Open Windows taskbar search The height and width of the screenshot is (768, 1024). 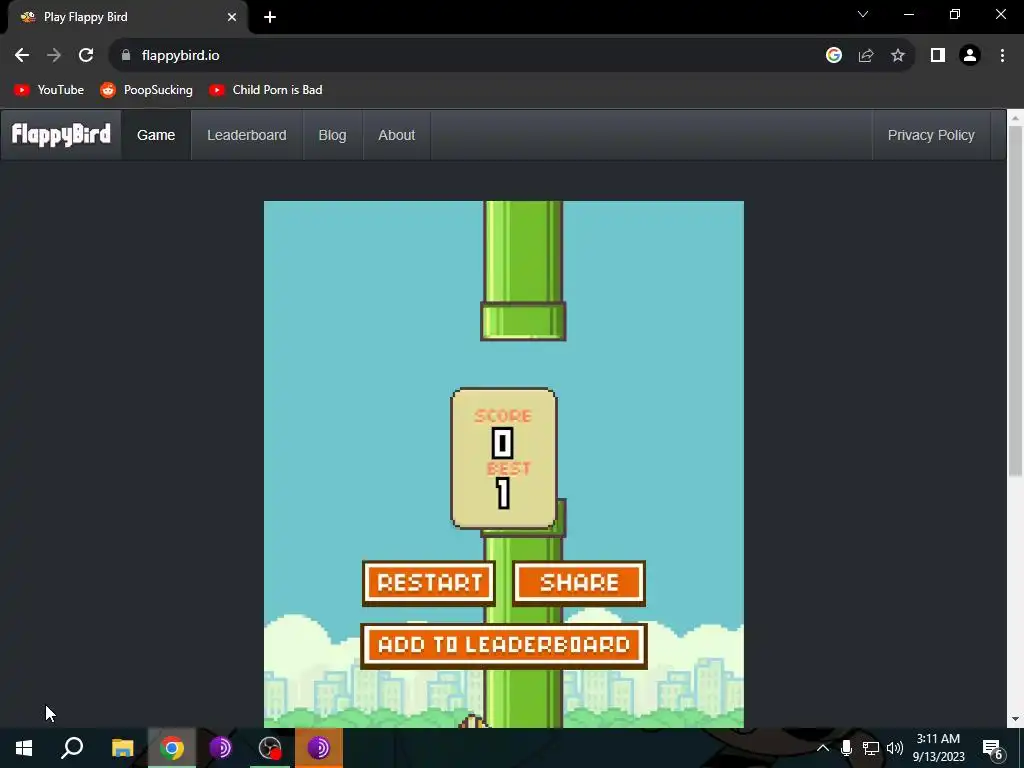(x=72, y=748)
